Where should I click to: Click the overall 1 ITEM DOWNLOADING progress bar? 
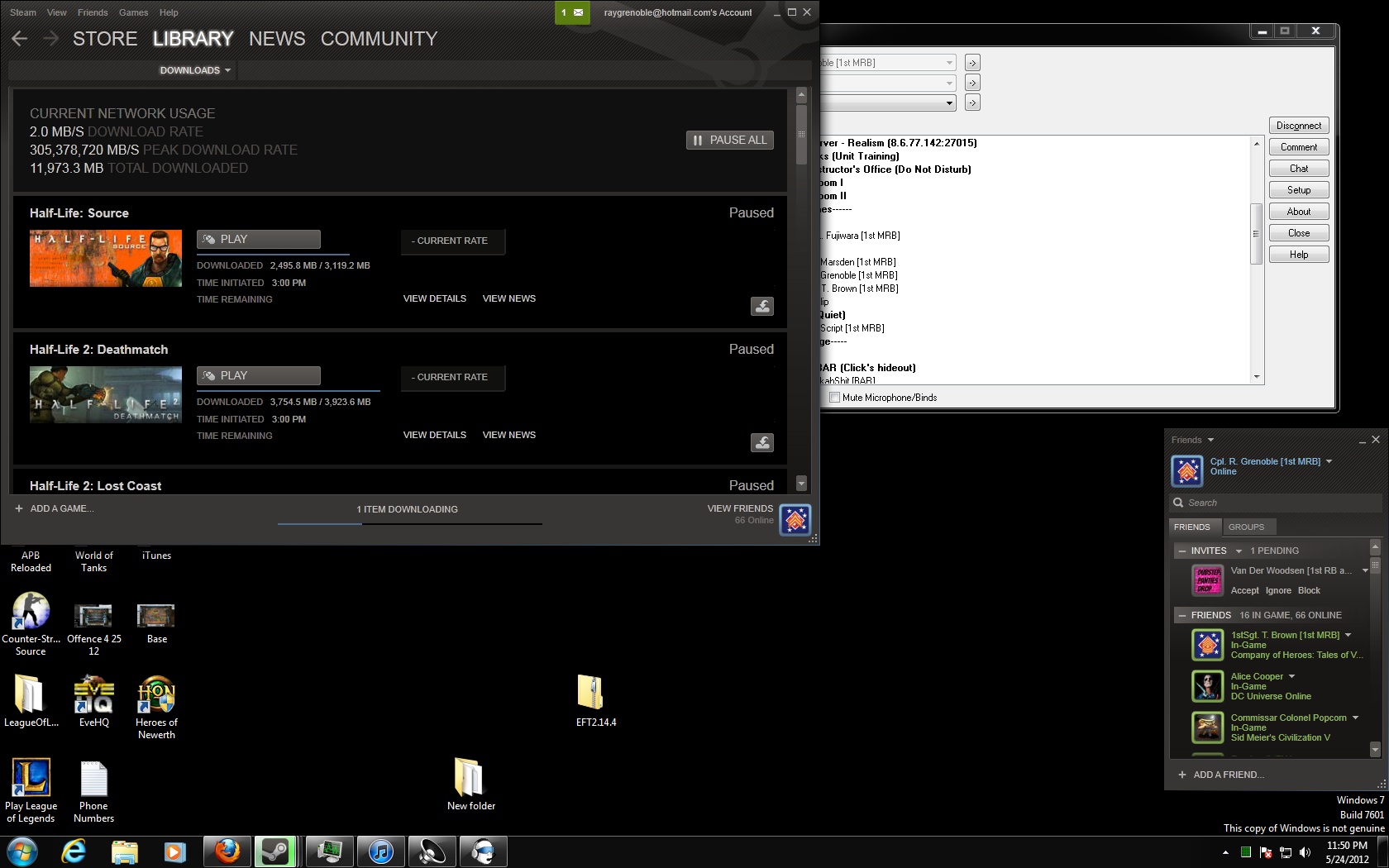(410, 523)
